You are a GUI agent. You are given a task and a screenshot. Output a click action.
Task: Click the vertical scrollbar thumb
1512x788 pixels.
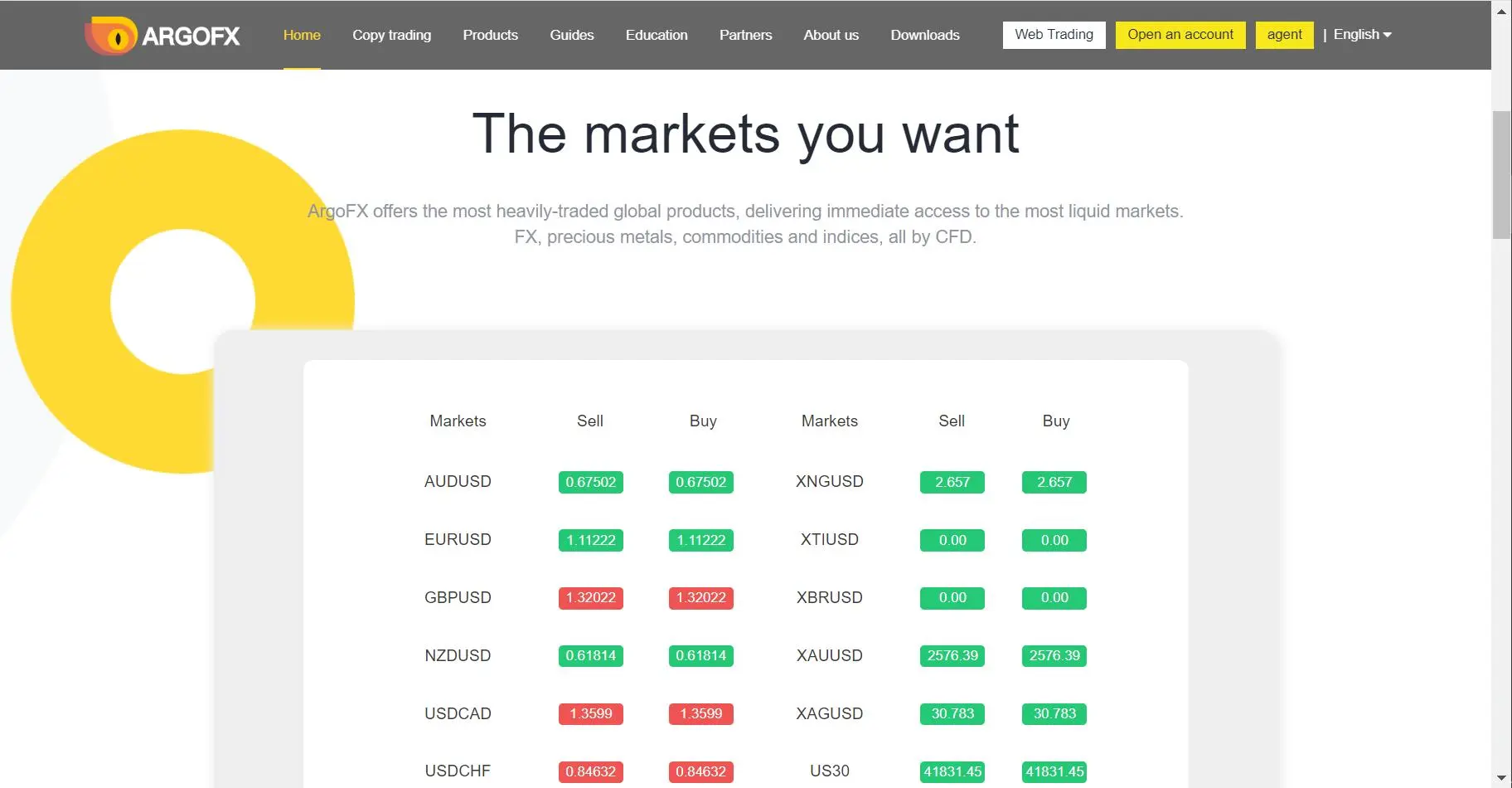click(x=1501, y=174)
